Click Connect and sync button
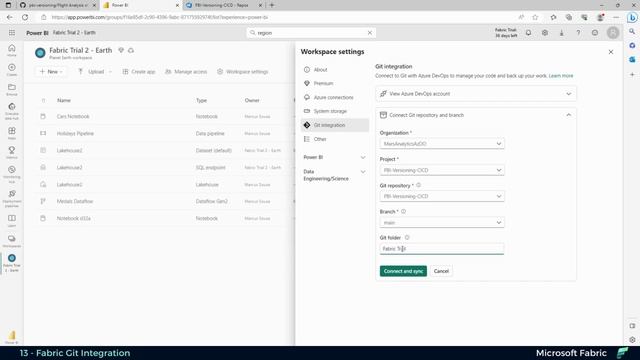This screenshot has height=360, width=640. pyautogui.click(x=403, y=271)
